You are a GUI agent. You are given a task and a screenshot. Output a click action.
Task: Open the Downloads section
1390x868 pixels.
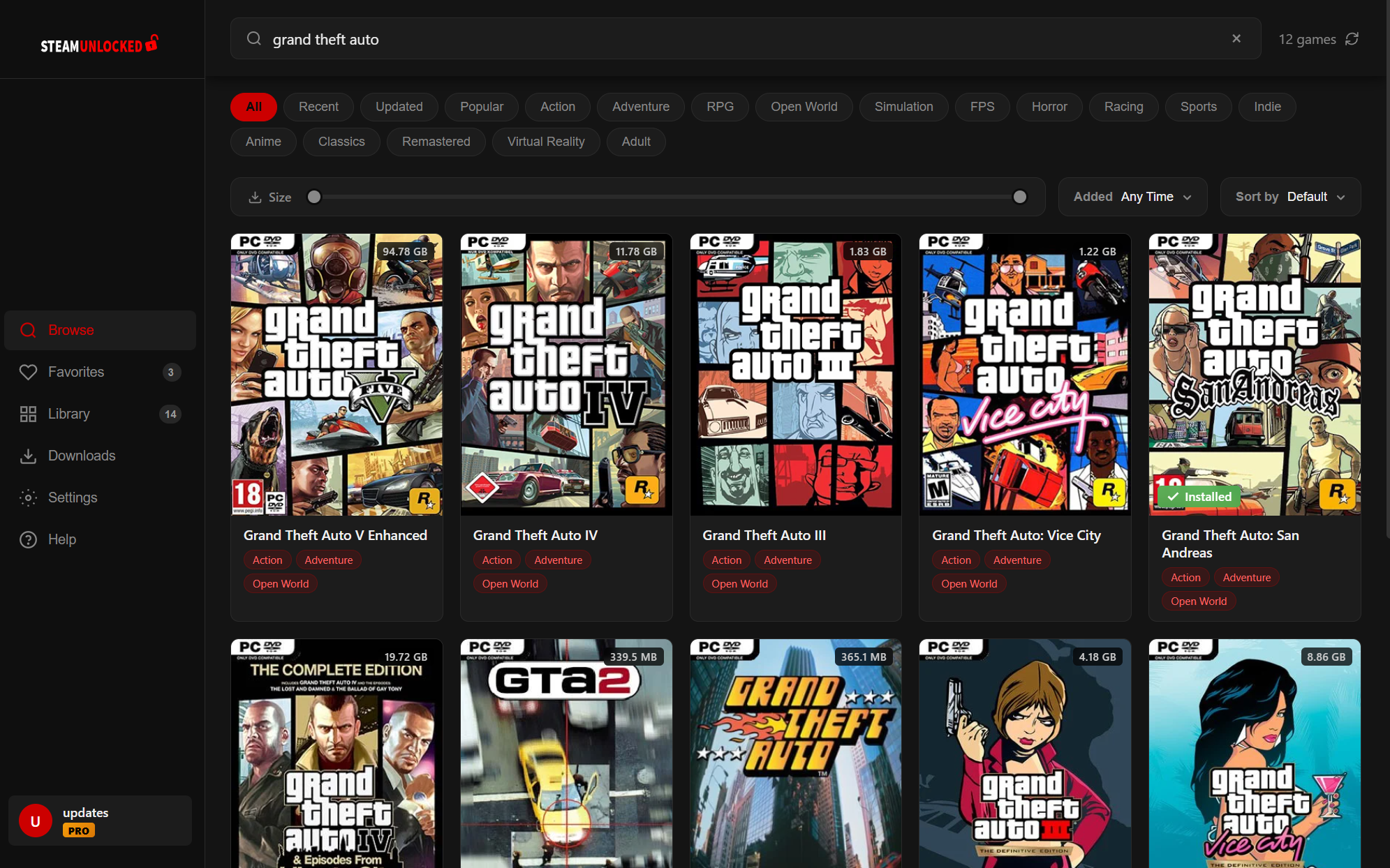[100, 456]
